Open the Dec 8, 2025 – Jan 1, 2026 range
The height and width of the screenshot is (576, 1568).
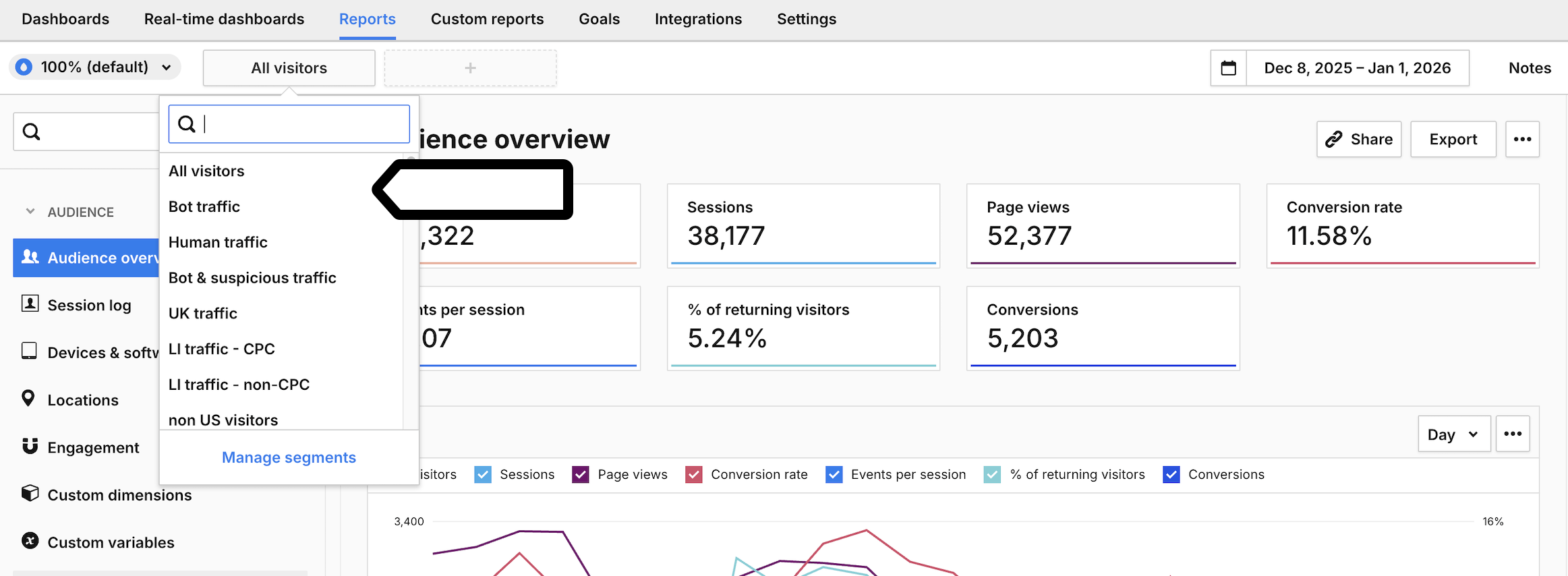[x=1357, y=68]
